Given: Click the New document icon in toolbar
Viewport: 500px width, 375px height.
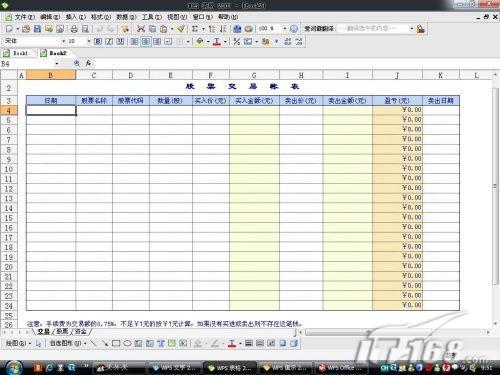Looking at the screenshot, I should point(9,29).
